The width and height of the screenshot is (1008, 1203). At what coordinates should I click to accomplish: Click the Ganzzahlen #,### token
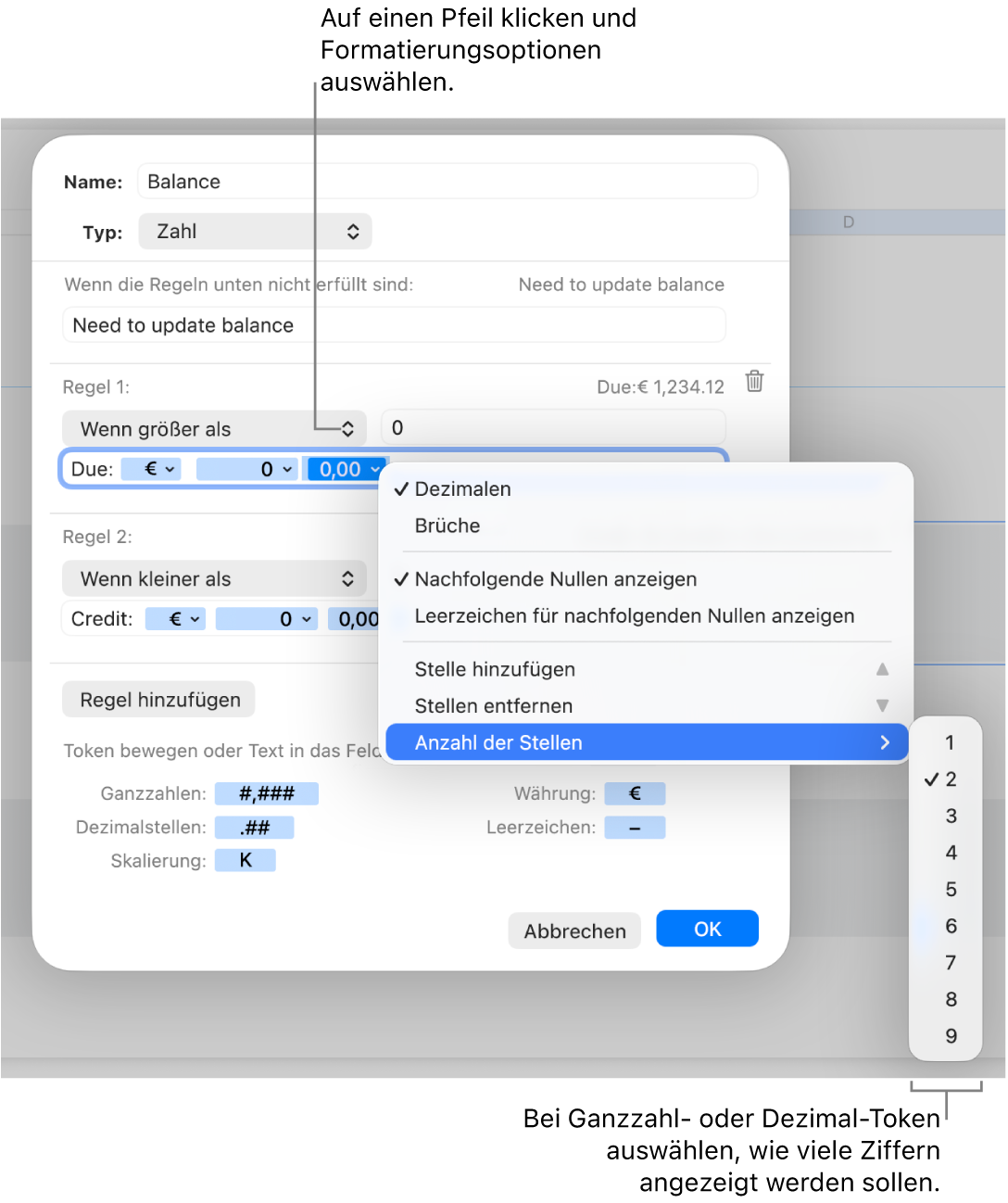click(267, 793)
